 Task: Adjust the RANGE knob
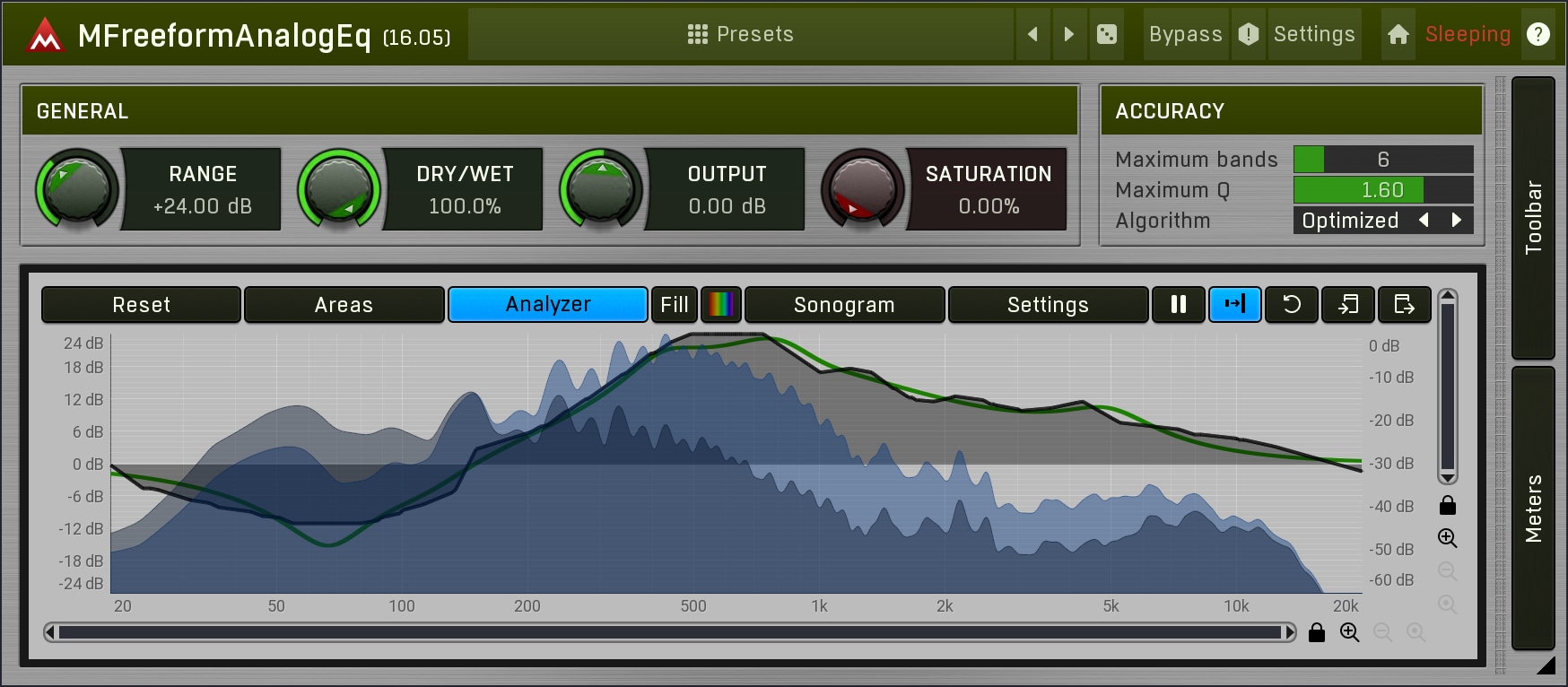pyautogui.click(x=77, y=189)
